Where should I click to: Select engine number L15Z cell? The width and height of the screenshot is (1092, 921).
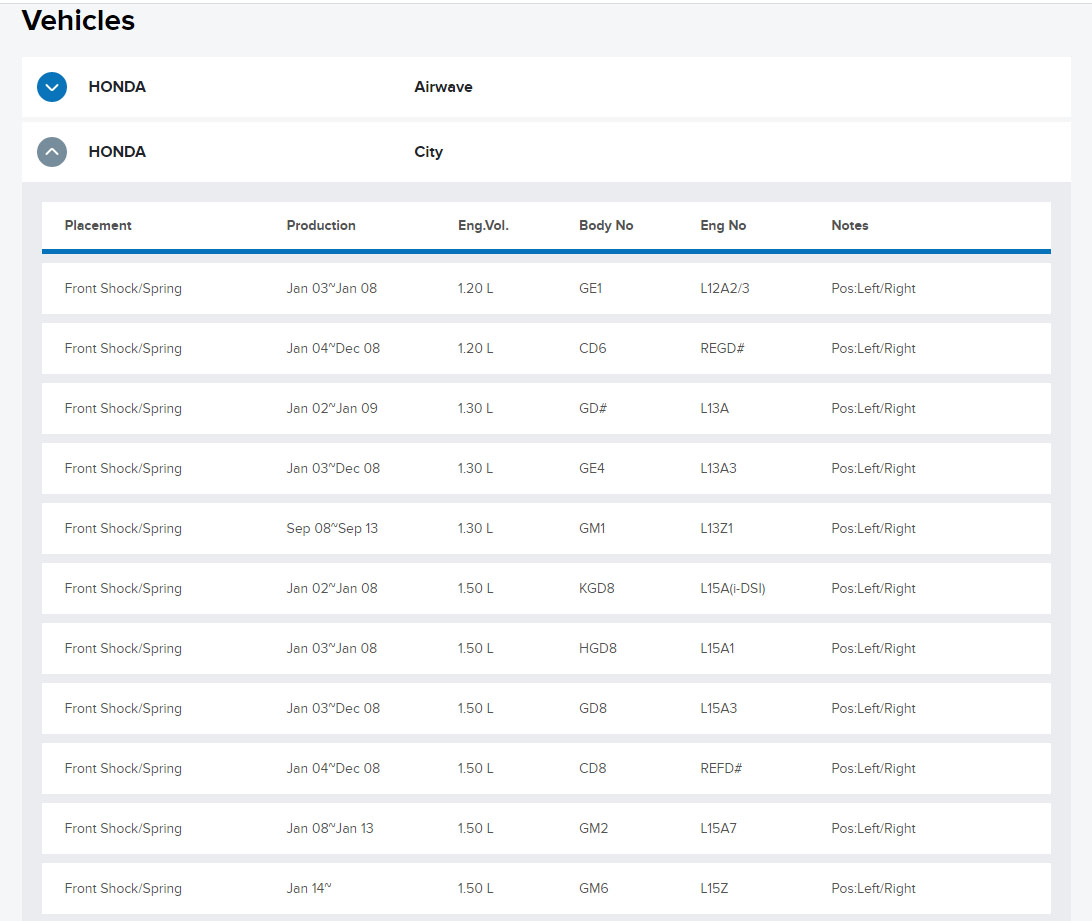[x=714, y=888]
